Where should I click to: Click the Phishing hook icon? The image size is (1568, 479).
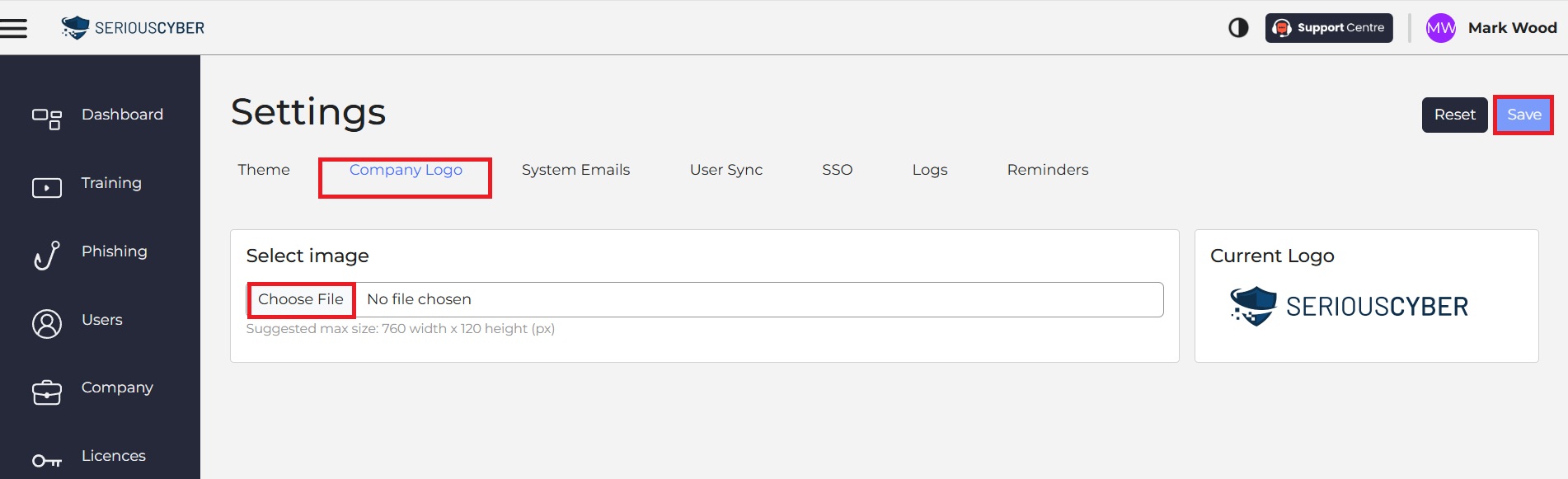point(46,256)
